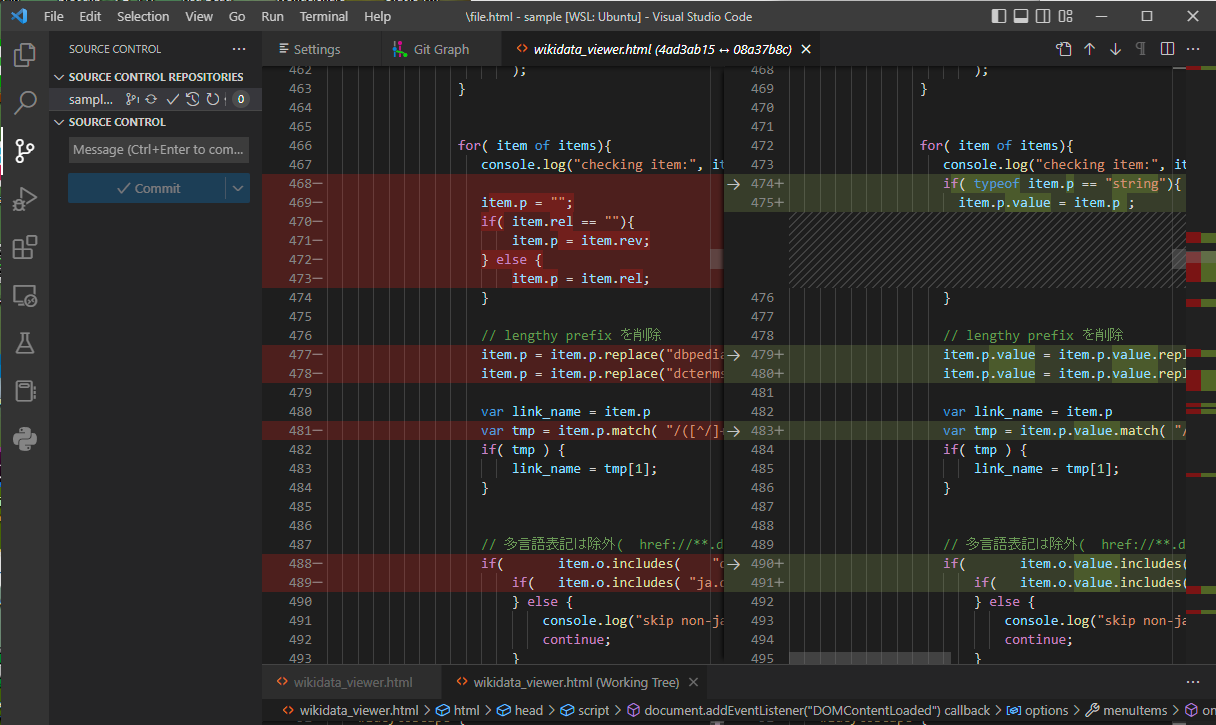This screenshot has width=1216, height=725.
Task: Open the Python extension sidebar icon
Action: [25, 438]
